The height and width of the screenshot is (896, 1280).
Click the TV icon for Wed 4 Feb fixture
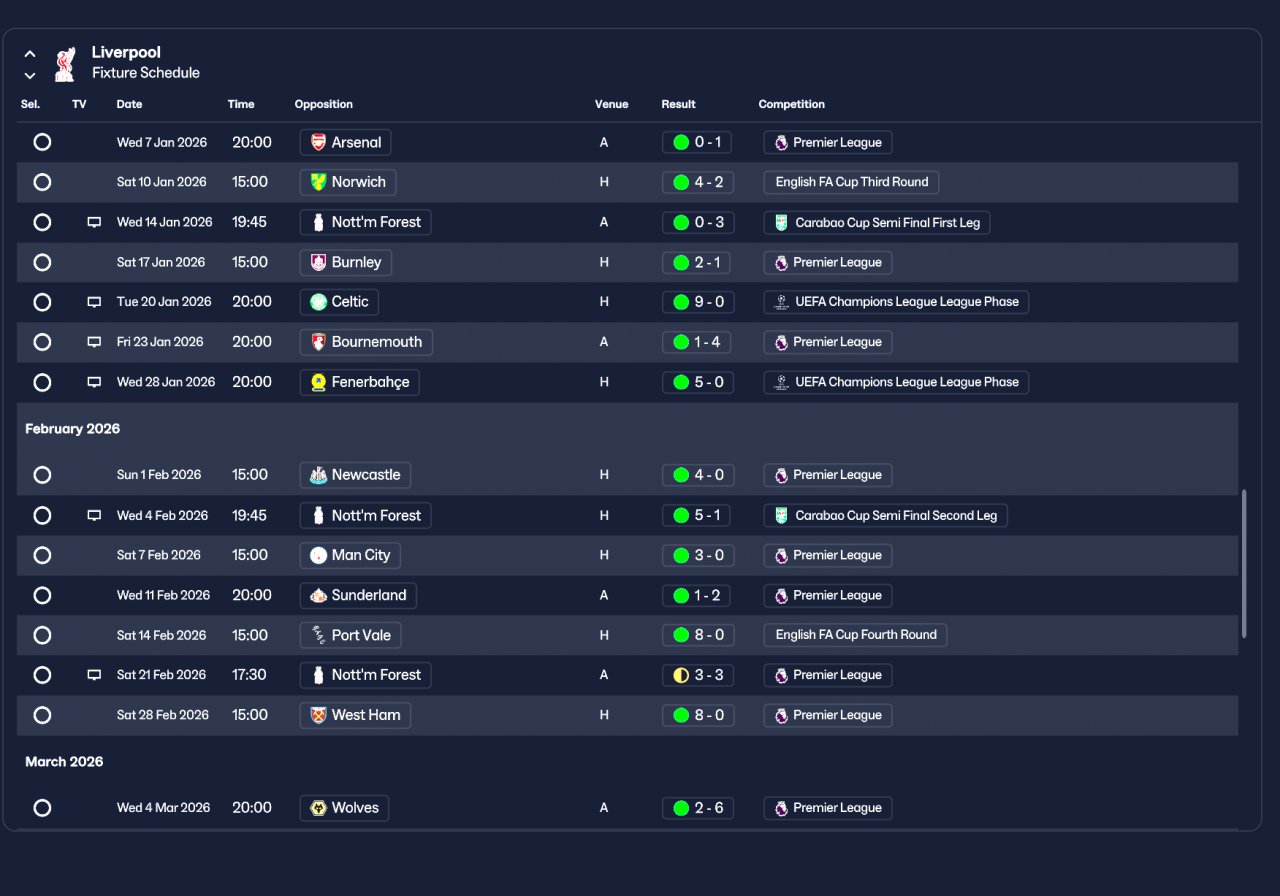(x=94, y=516)
